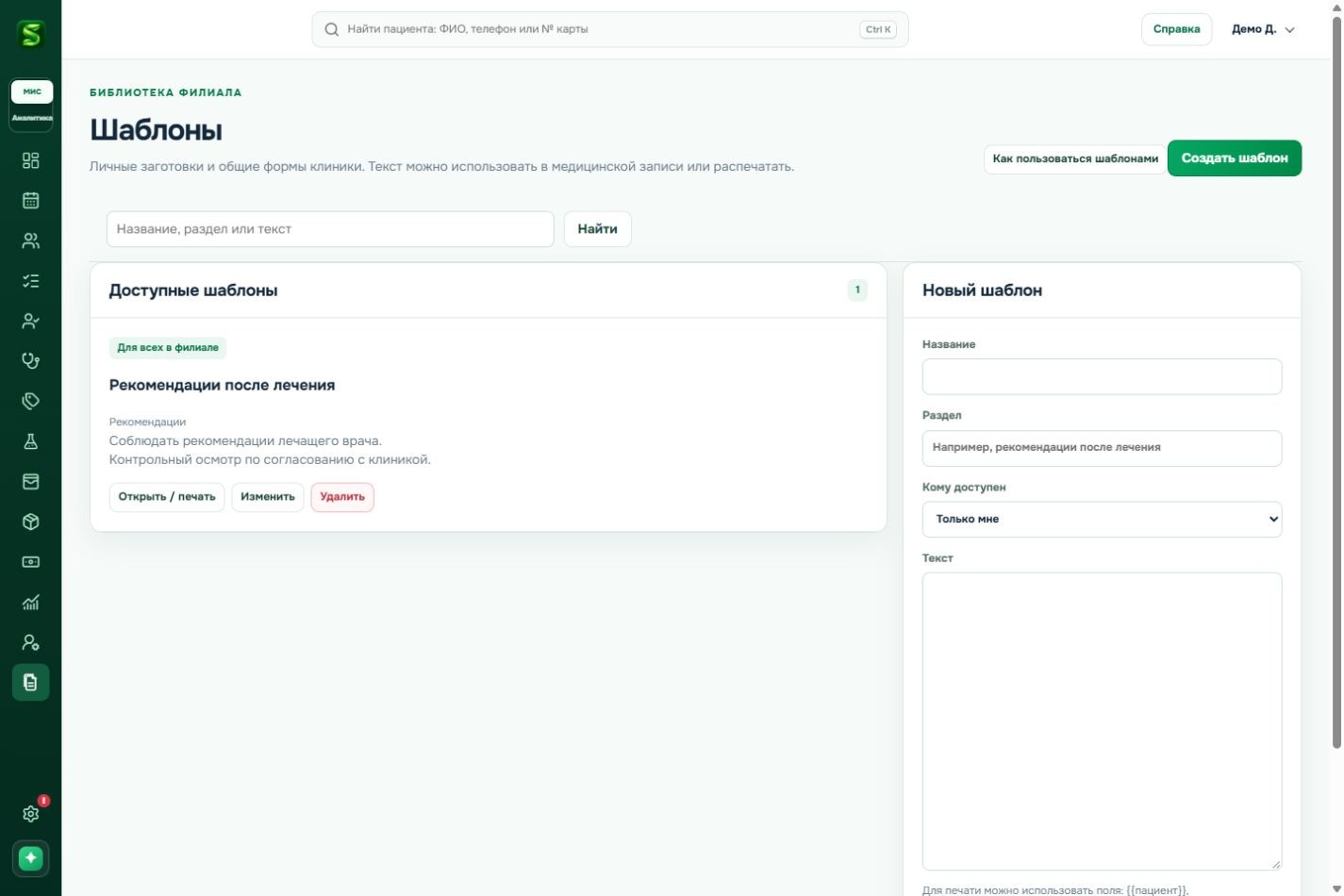Click the Найти button
This screenshot has height=896, width=1344.
coord(598,229)
